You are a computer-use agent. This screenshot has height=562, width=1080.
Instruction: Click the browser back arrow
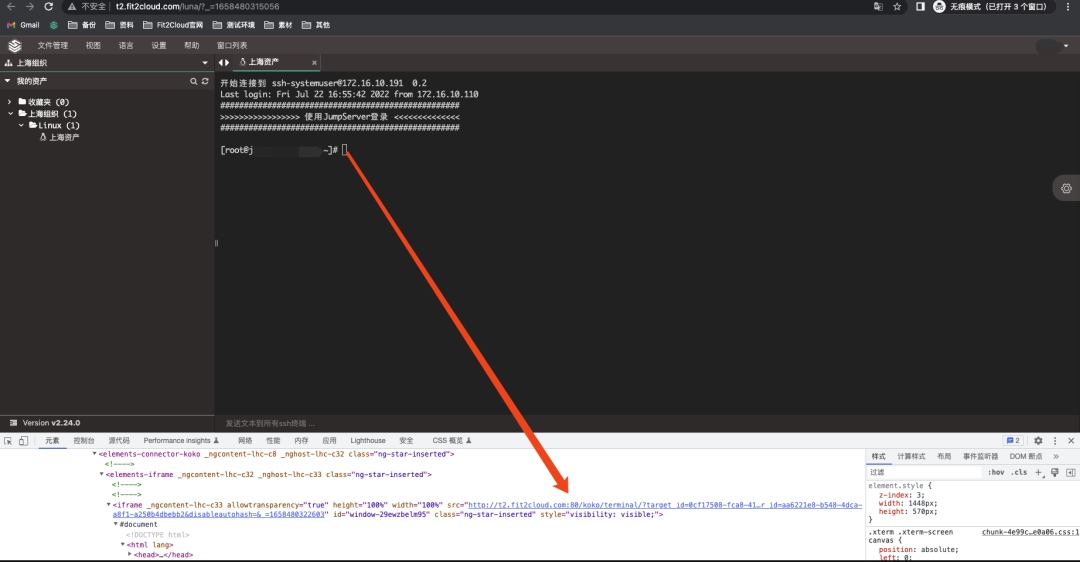[x=11, y=6]
